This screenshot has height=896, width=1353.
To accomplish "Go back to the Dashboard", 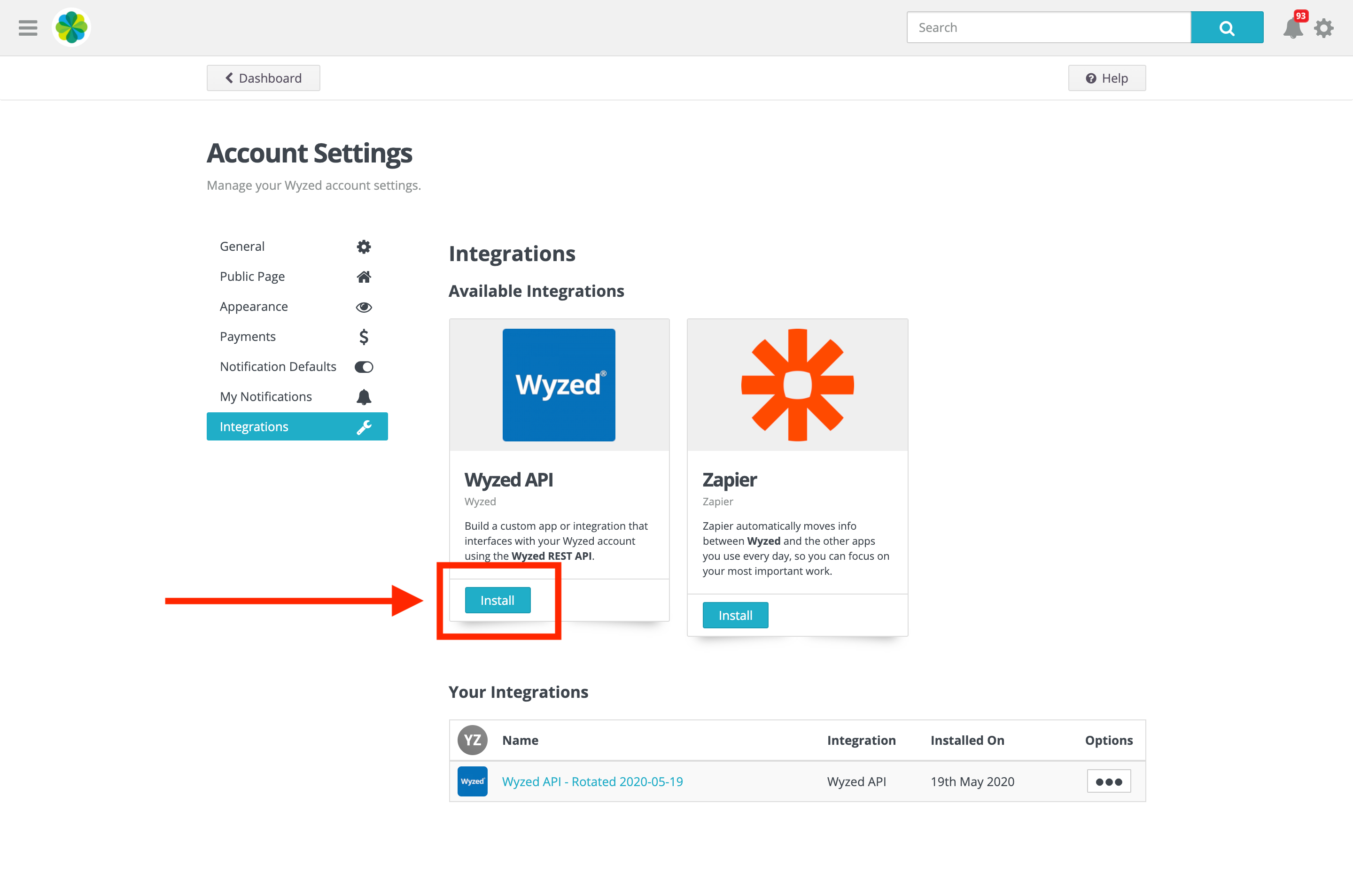I will pyautogui.click(x=263, y=77).
